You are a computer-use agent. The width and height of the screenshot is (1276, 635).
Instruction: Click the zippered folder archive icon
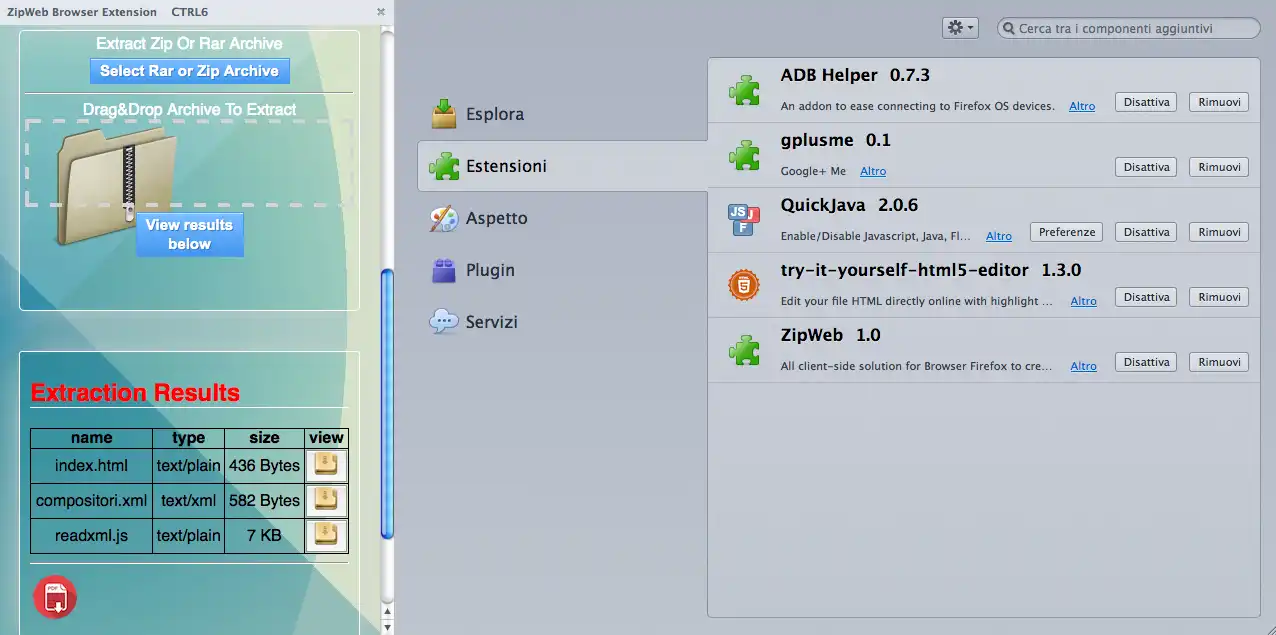click(x=116, y=184)
